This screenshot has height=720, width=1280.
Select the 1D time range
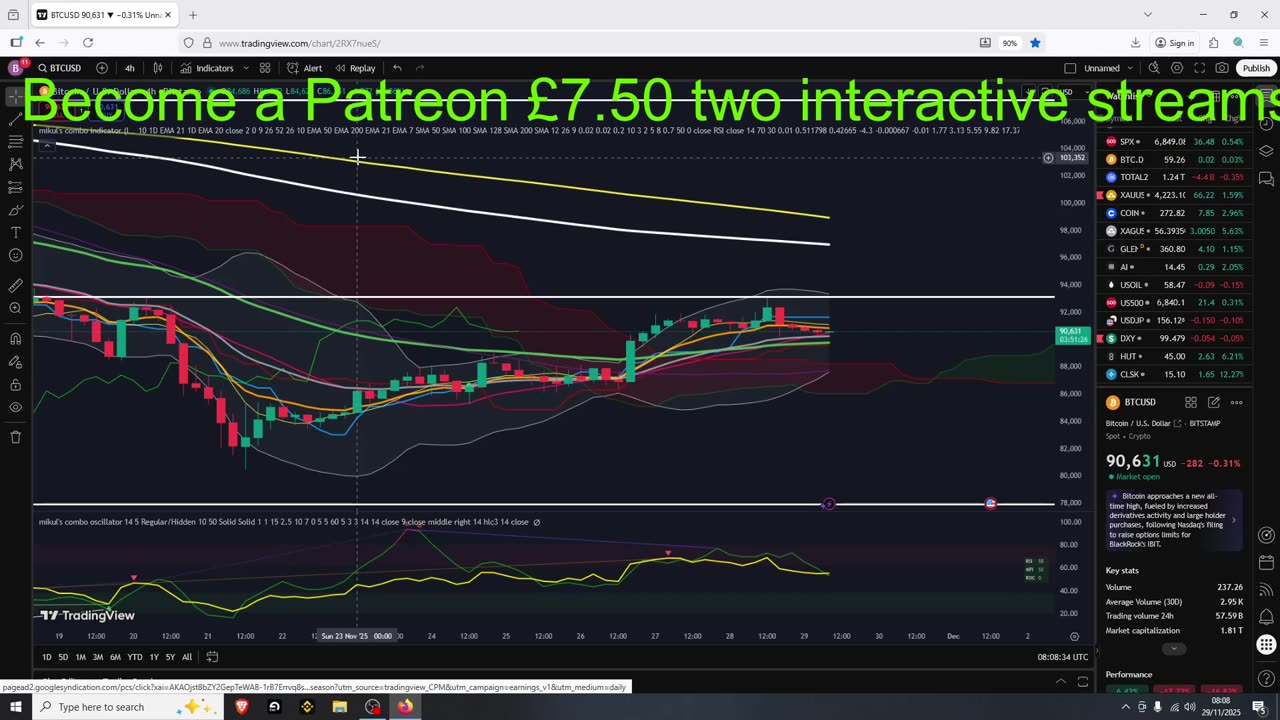[47, 657]
